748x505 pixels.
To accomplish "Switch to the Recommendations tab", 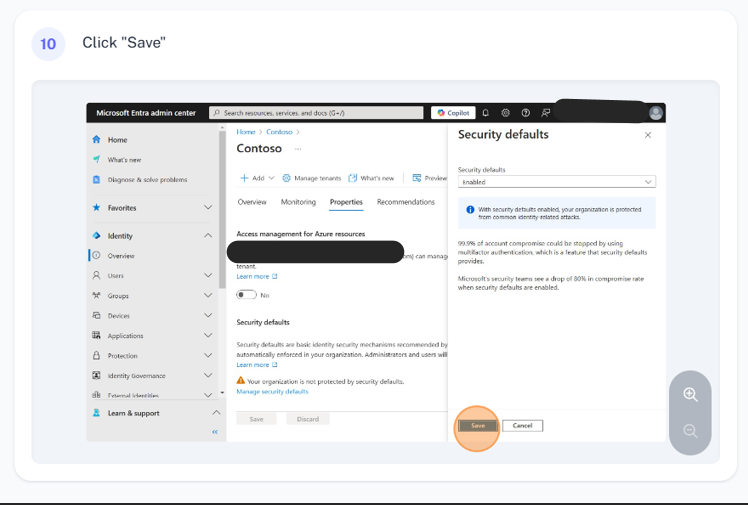I will (x=406, y=202).
